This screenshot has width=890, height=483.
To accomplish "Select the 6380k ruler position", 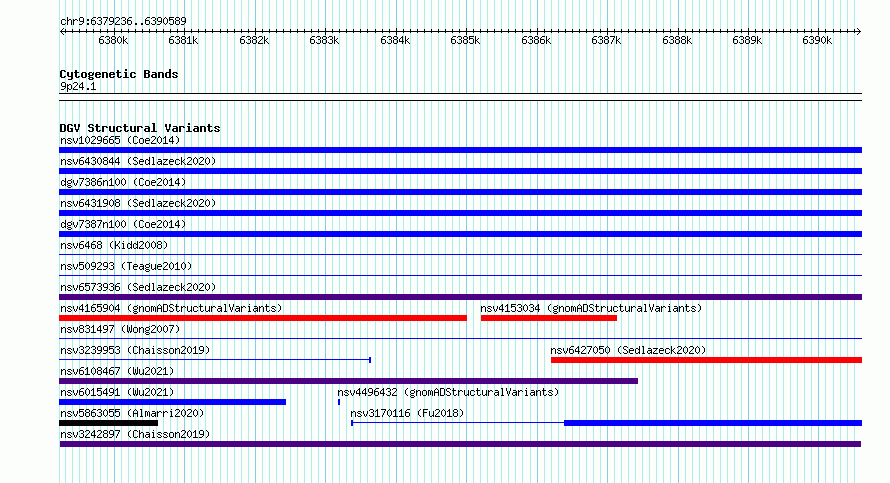I will (x=113, y=40).
